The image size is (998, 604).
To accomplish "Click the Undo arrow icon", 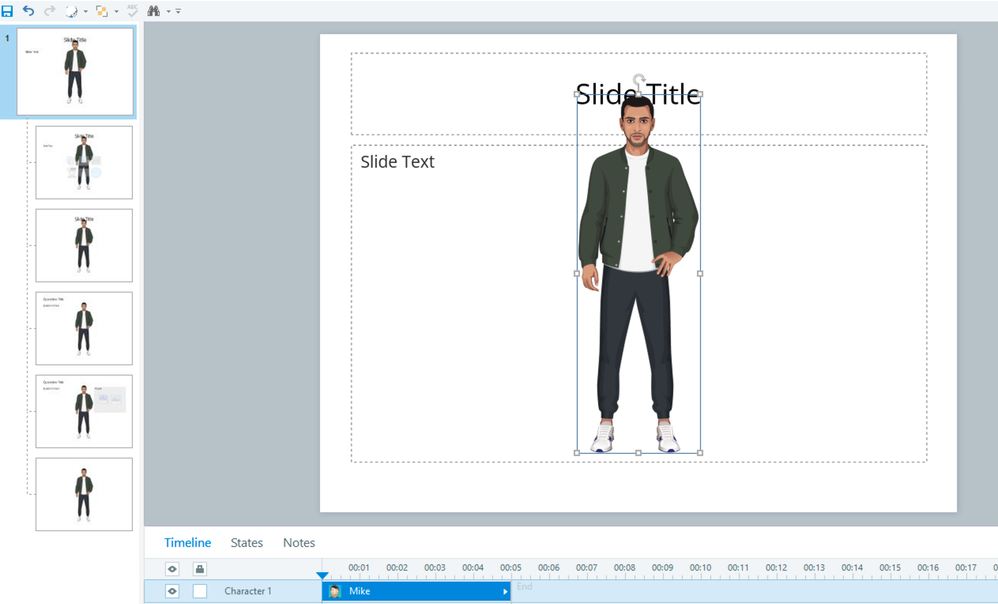I will pos(28,10).
